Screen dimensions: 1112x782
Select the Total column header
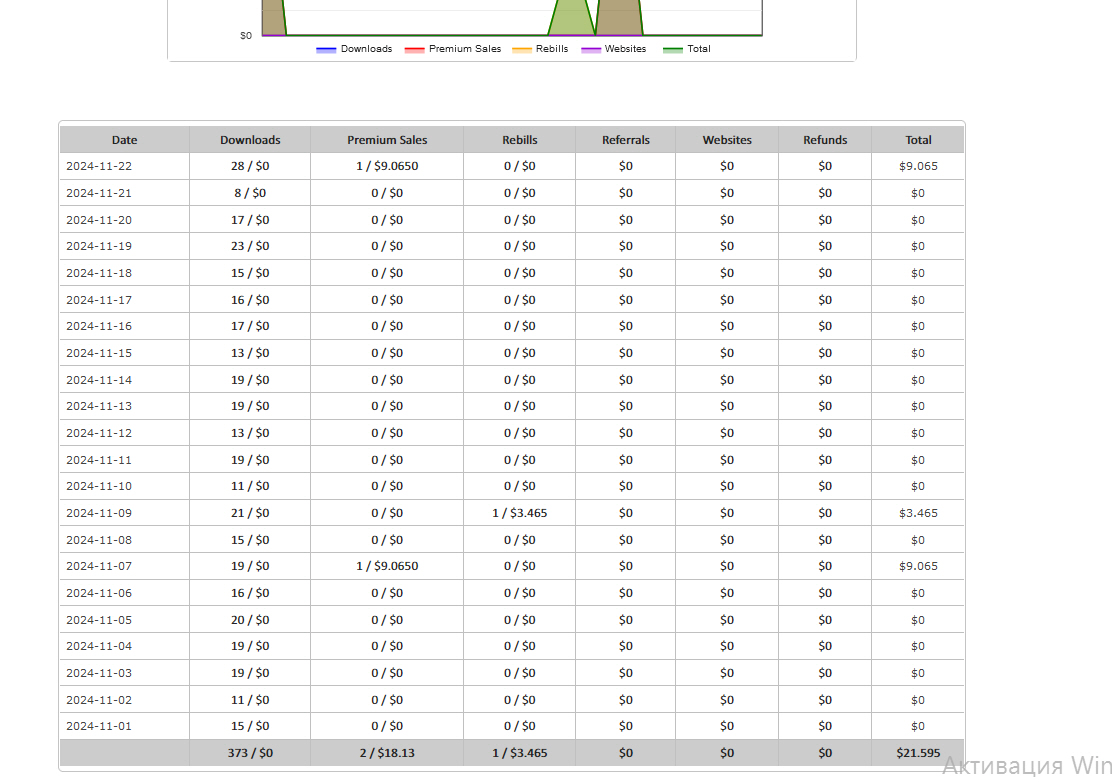(x=918, y=140)
